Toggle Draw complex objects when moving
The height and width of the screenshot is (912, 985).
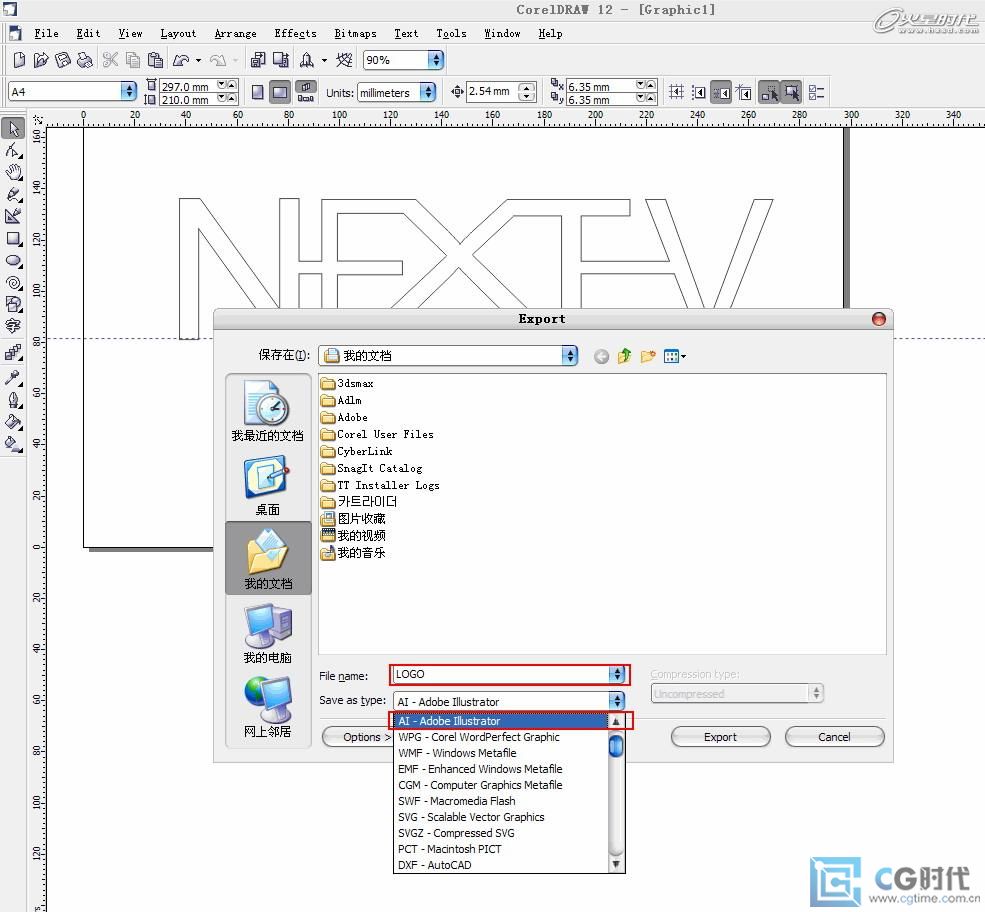click(770, 92)
